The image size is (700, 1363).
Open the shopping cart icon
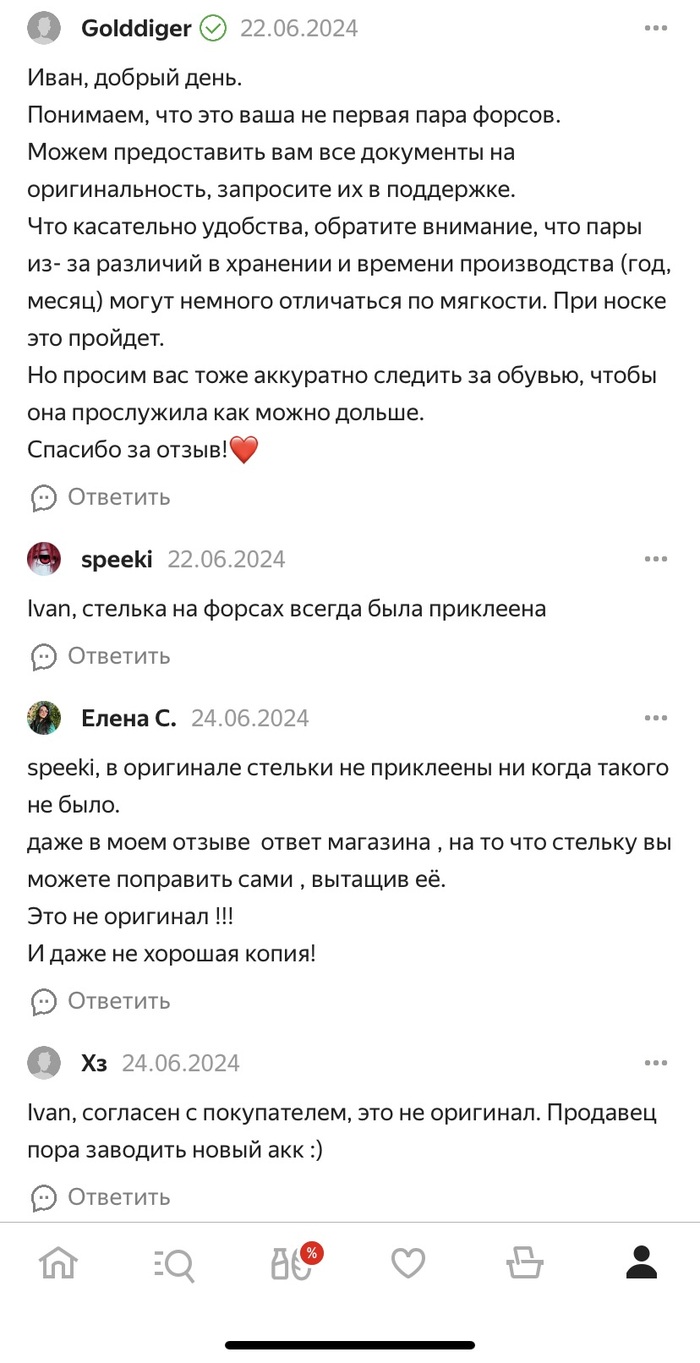click(x=525, y=1263)
